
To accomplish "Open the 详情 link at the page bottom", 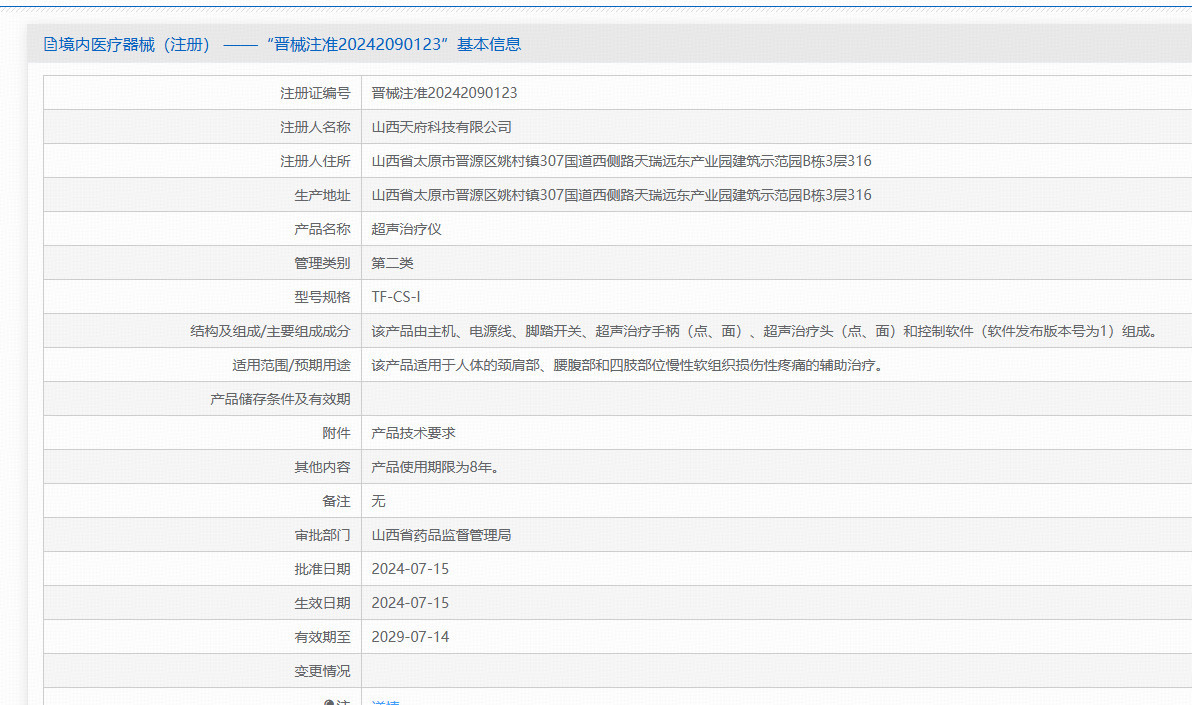I will click(x=387, y=703).
